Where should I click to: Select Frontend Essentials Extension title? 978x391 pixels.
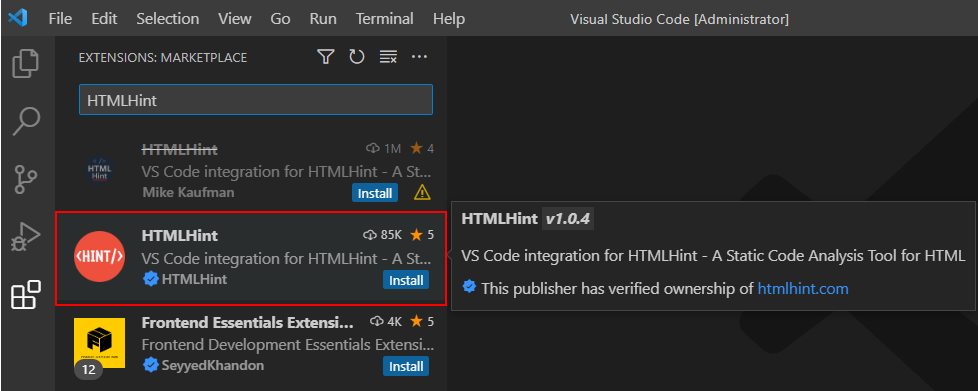pyautogui.click(x=248, y=322)
